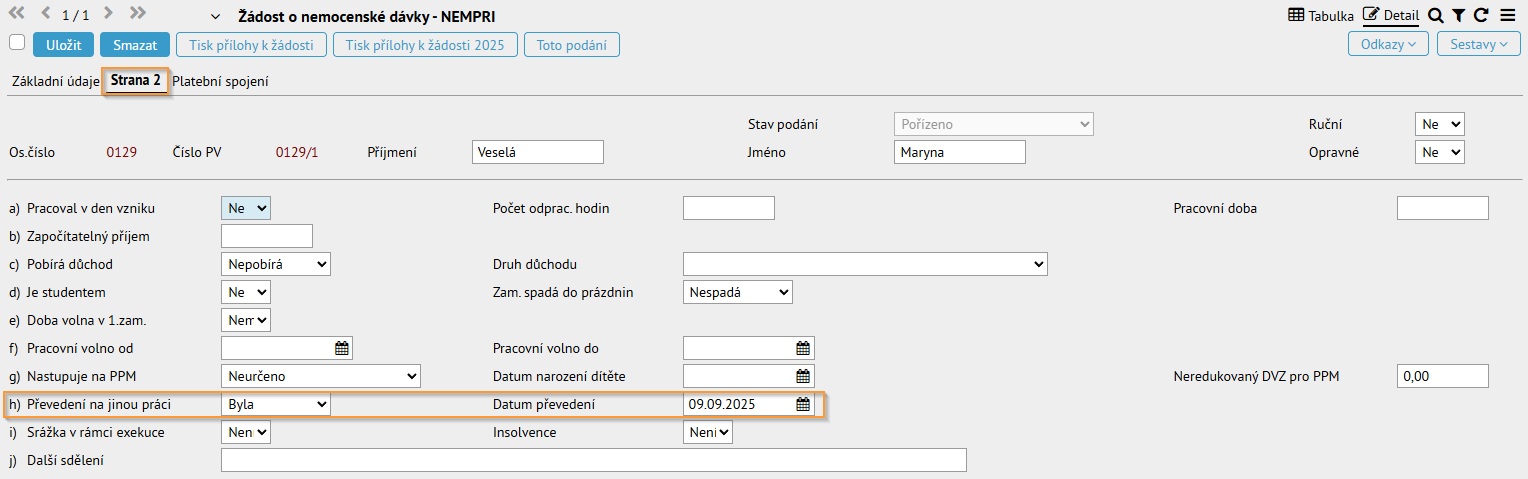Refresh the form with the reload icon
This screenshot has height=479, width=1528.
point(1481,15)
